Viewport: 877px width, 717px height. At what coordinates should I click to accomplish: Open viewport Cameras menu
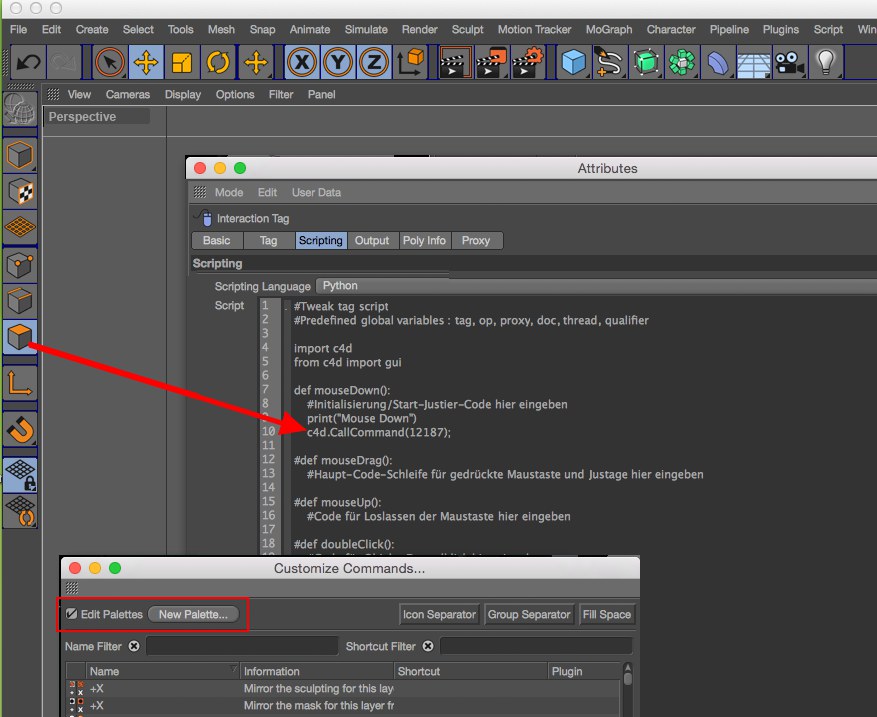(x=128, y=95)
